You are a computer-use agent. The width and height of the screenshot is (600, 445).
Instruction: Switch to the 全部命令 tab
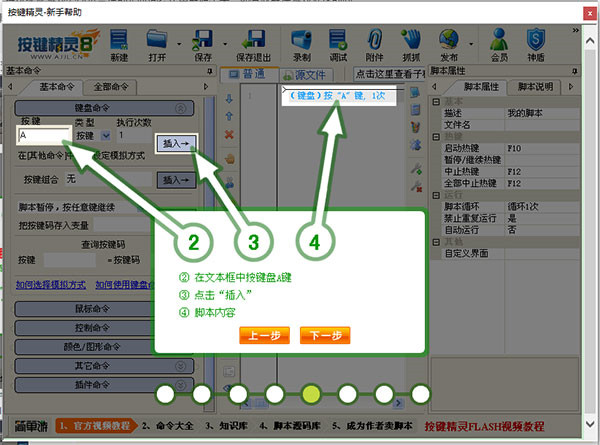pyautogui.click(x=111, y=87)
